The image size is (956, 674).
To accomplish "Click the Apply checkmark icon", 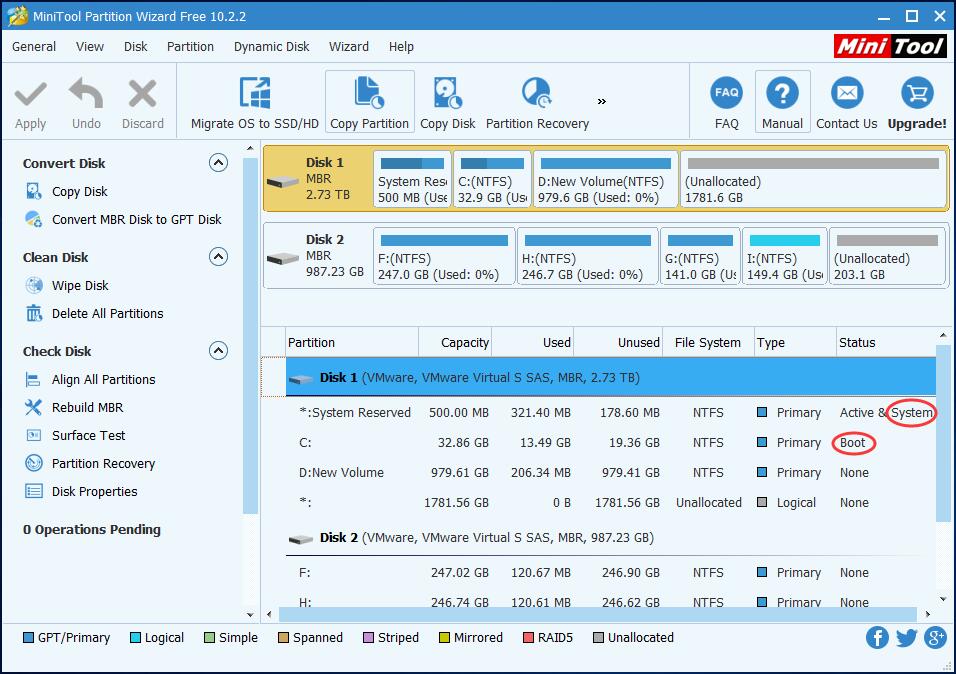I will (x=30, y=94).
